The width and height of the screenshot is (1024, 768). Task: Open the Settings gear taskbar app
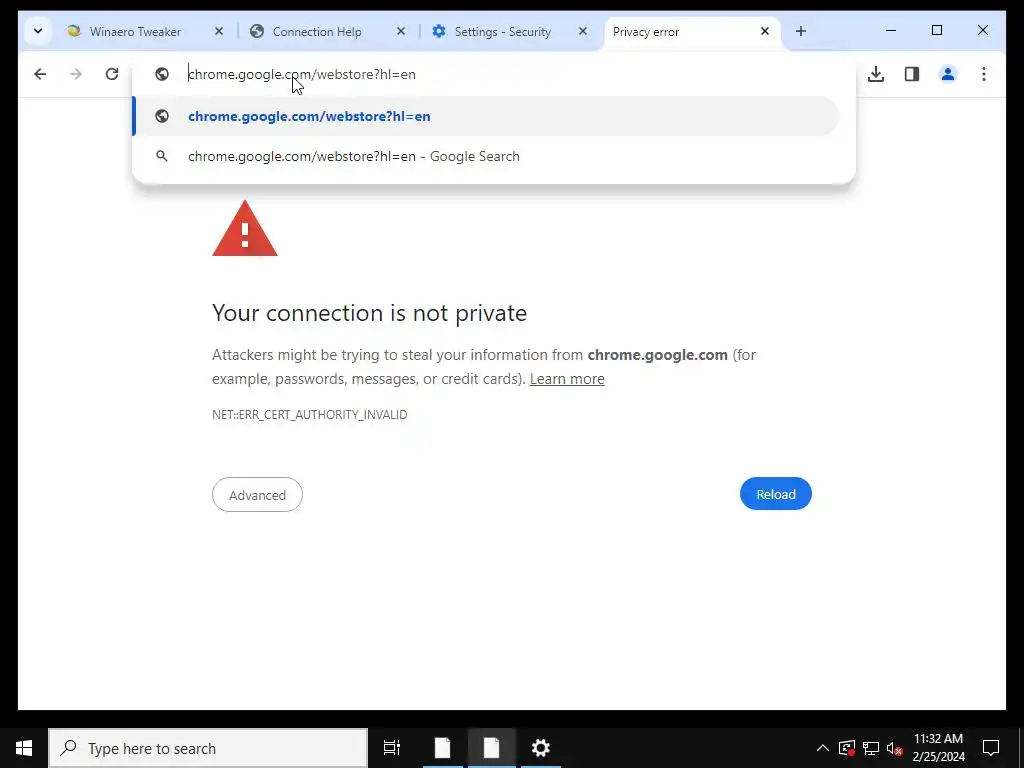click(541, 748)
